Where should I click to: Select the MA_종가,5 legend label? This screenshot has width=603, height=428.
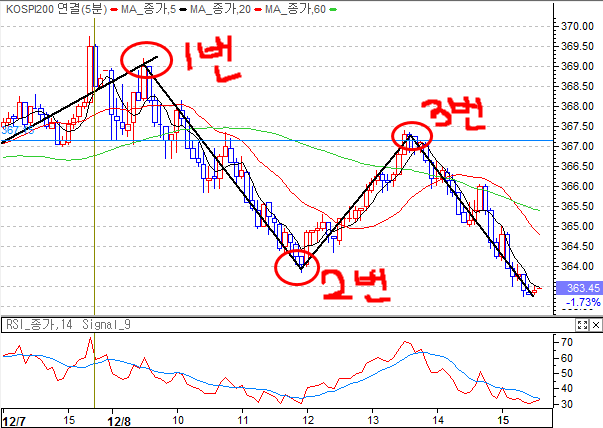148,8
